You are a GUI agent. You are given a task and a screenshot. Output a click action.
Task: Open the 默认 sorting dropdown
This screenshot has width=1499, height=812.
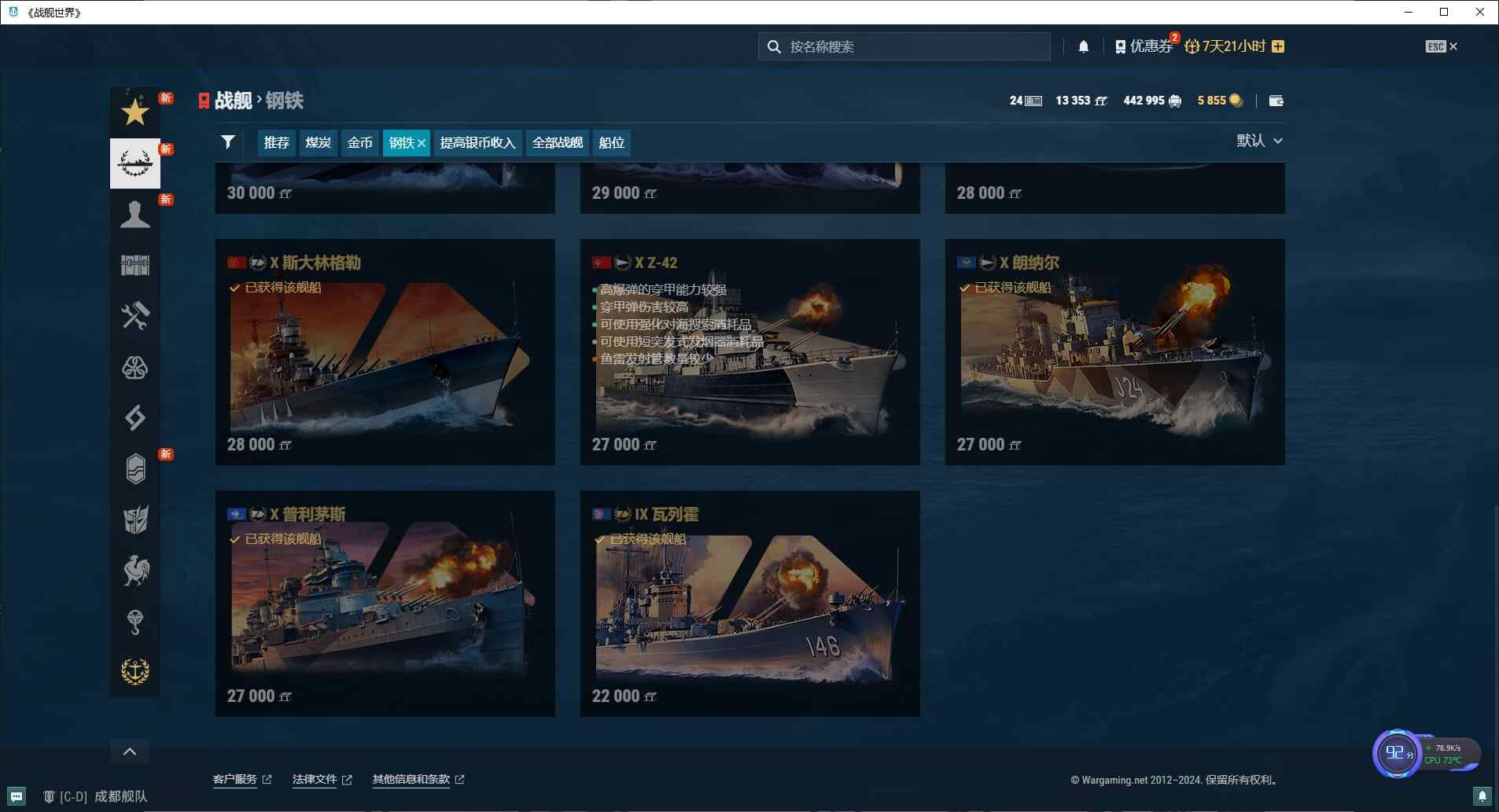[1257, 141]
